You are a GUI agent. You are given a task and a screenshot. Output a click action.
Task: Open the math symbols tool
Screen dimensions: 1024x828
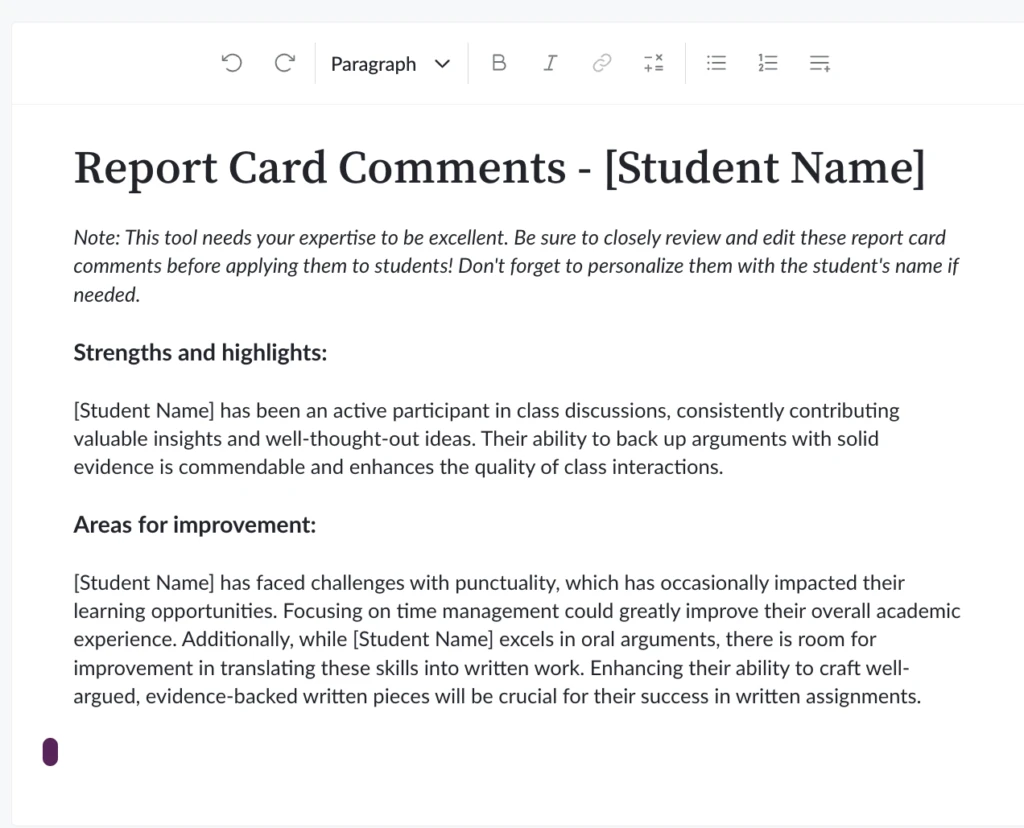point(654,62)
